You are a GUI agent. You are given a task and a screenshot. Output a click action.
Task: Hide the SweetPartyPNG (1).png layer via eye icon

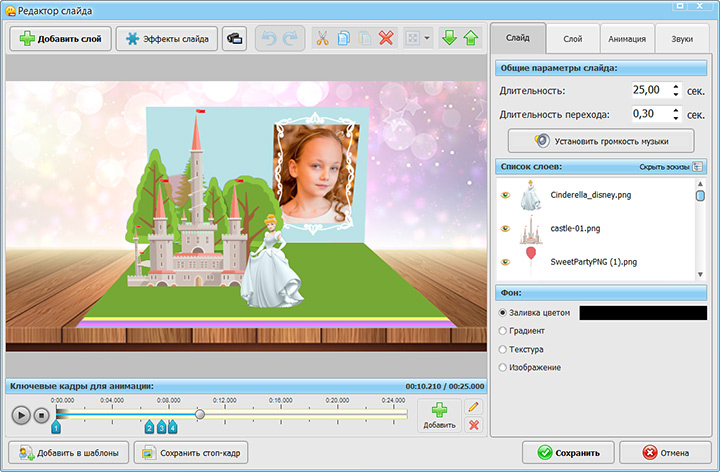(506, 262)
